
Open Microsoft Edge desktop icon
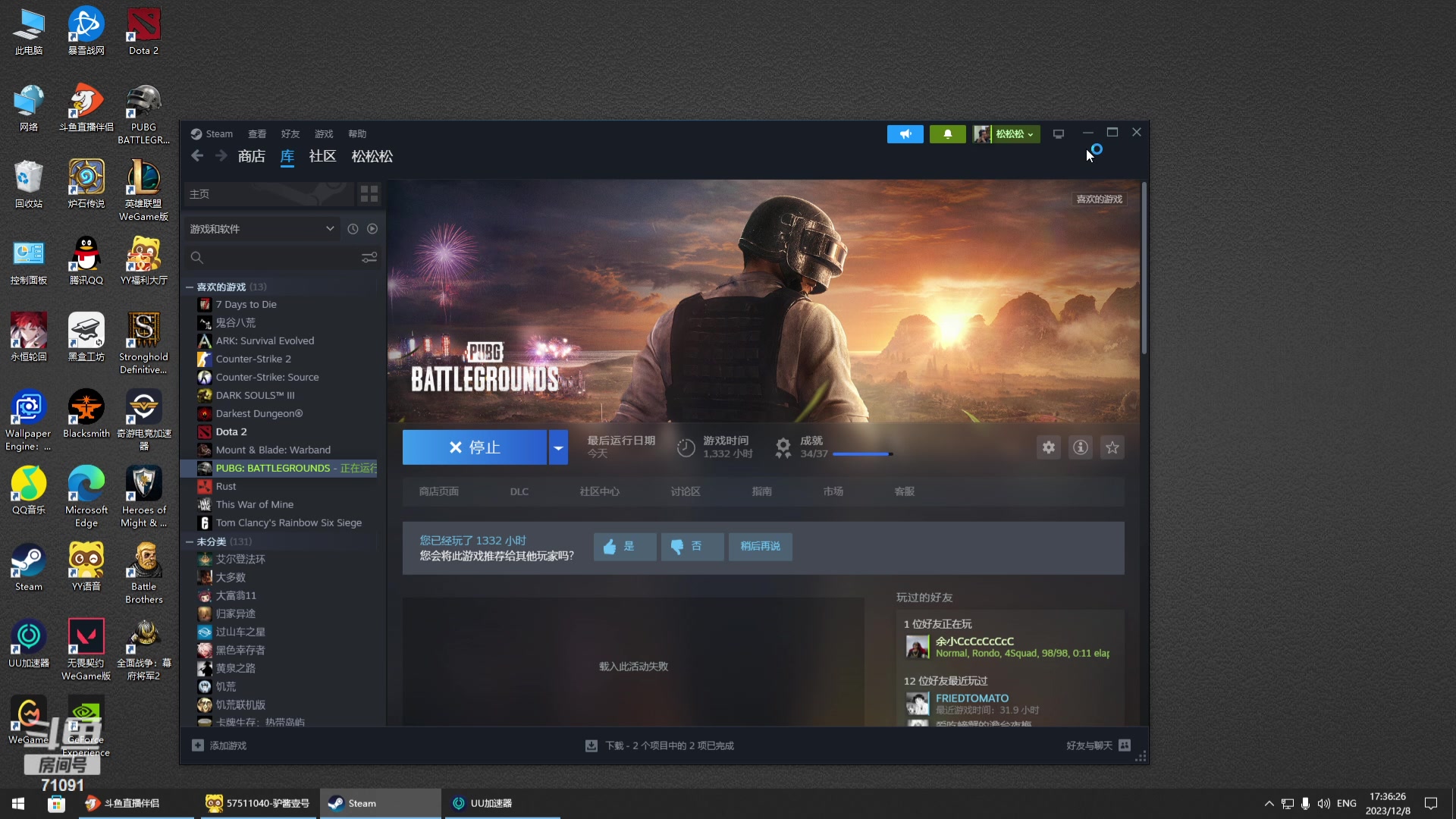coord(86,497)
